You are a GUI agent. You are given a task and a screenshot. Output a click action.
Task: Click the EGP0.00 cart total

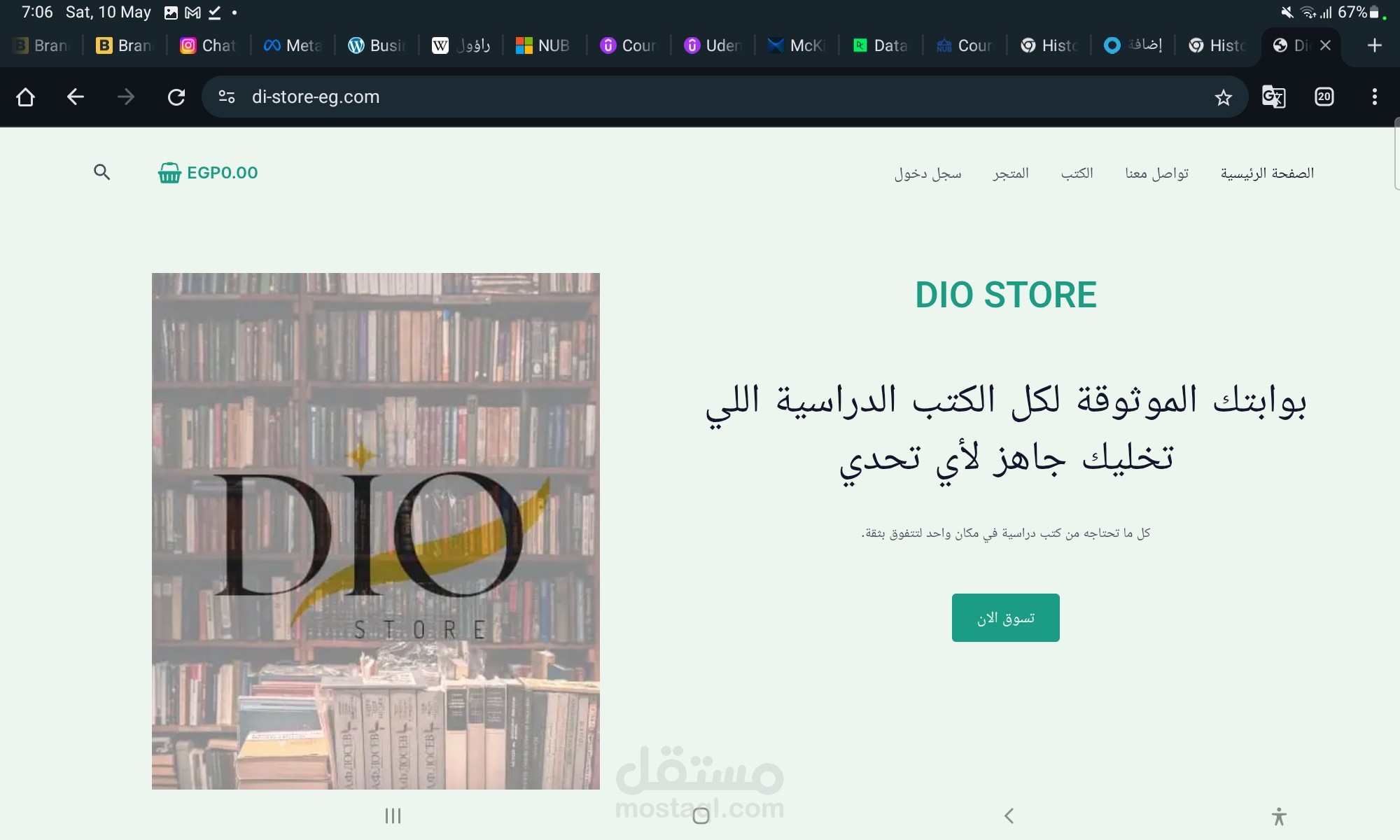(223, 173)
